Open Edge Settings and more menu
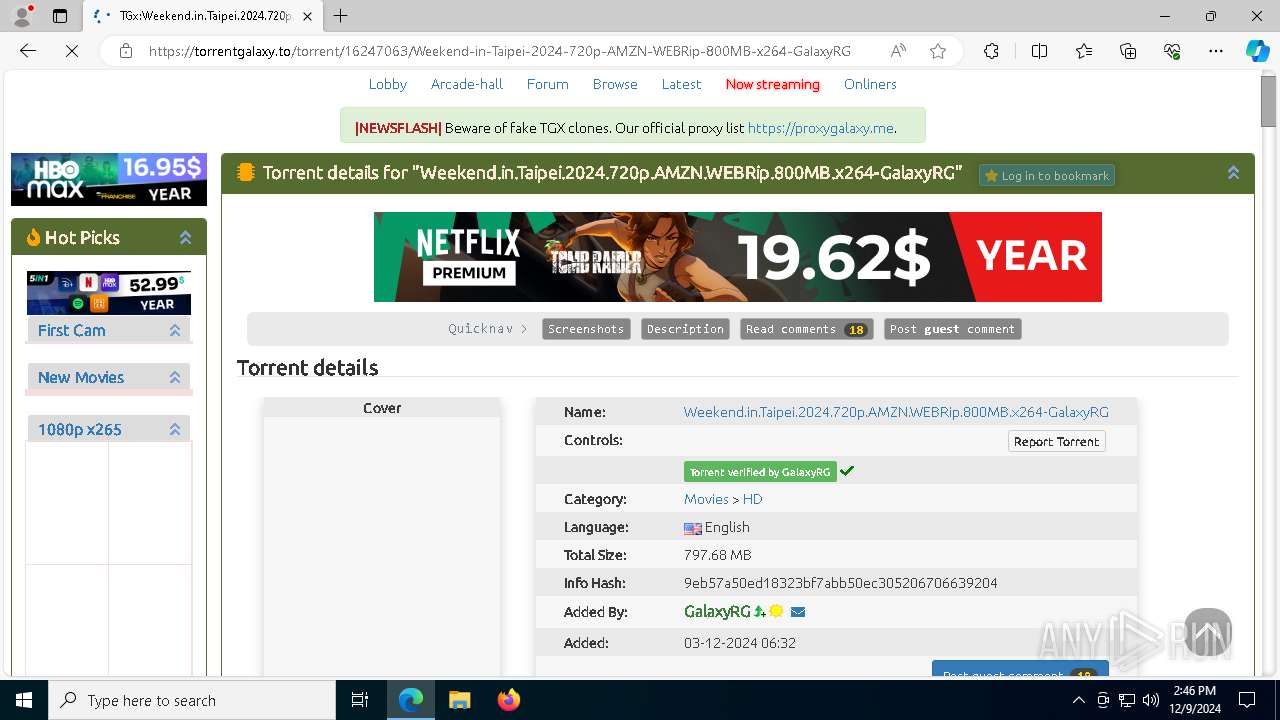Screen dimensions: 1280x720 pyautogui.click(x=1216, y=51)
